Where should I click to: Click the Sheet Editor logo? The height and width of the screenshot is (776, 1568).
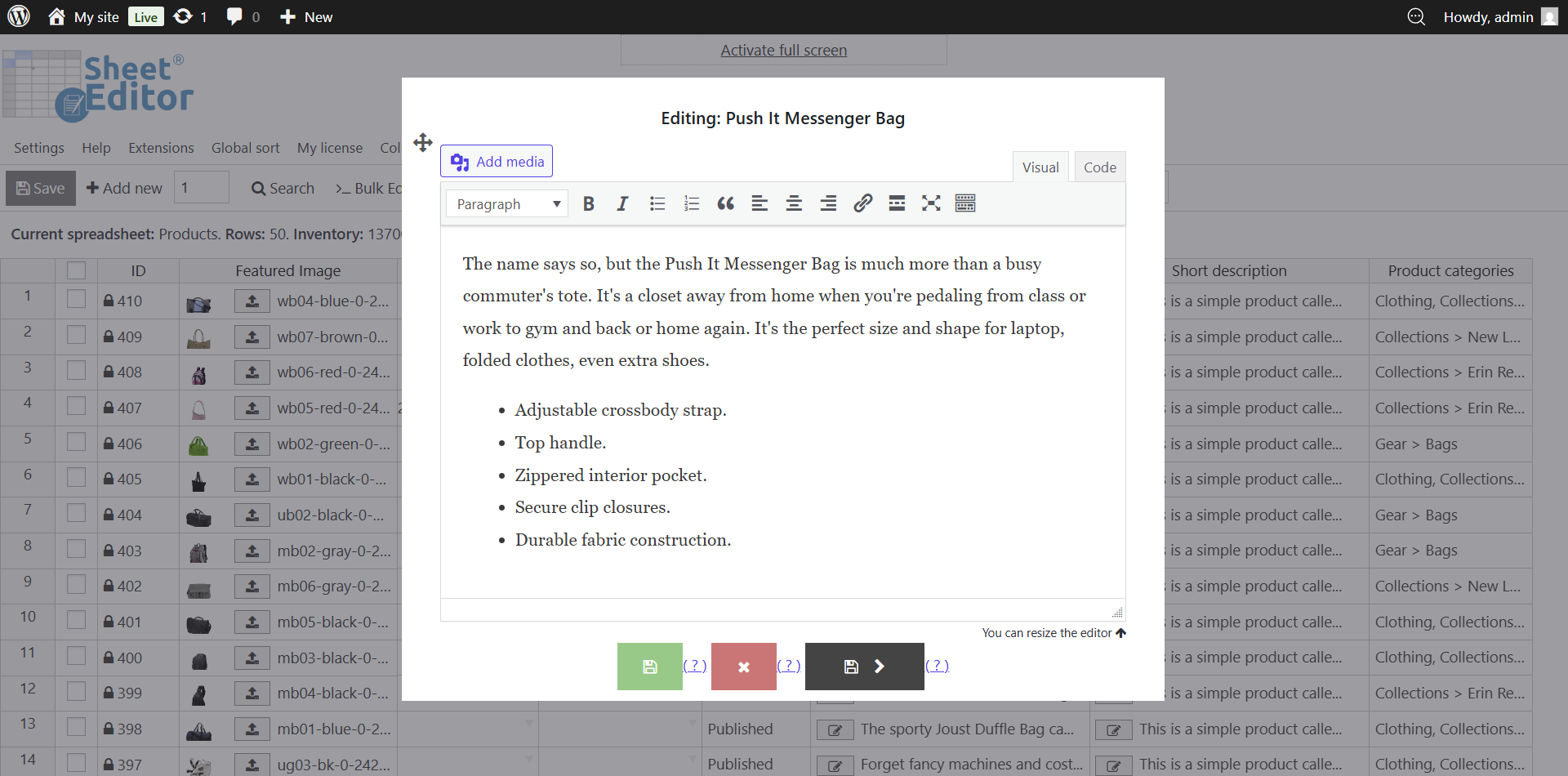pos(98,87)
